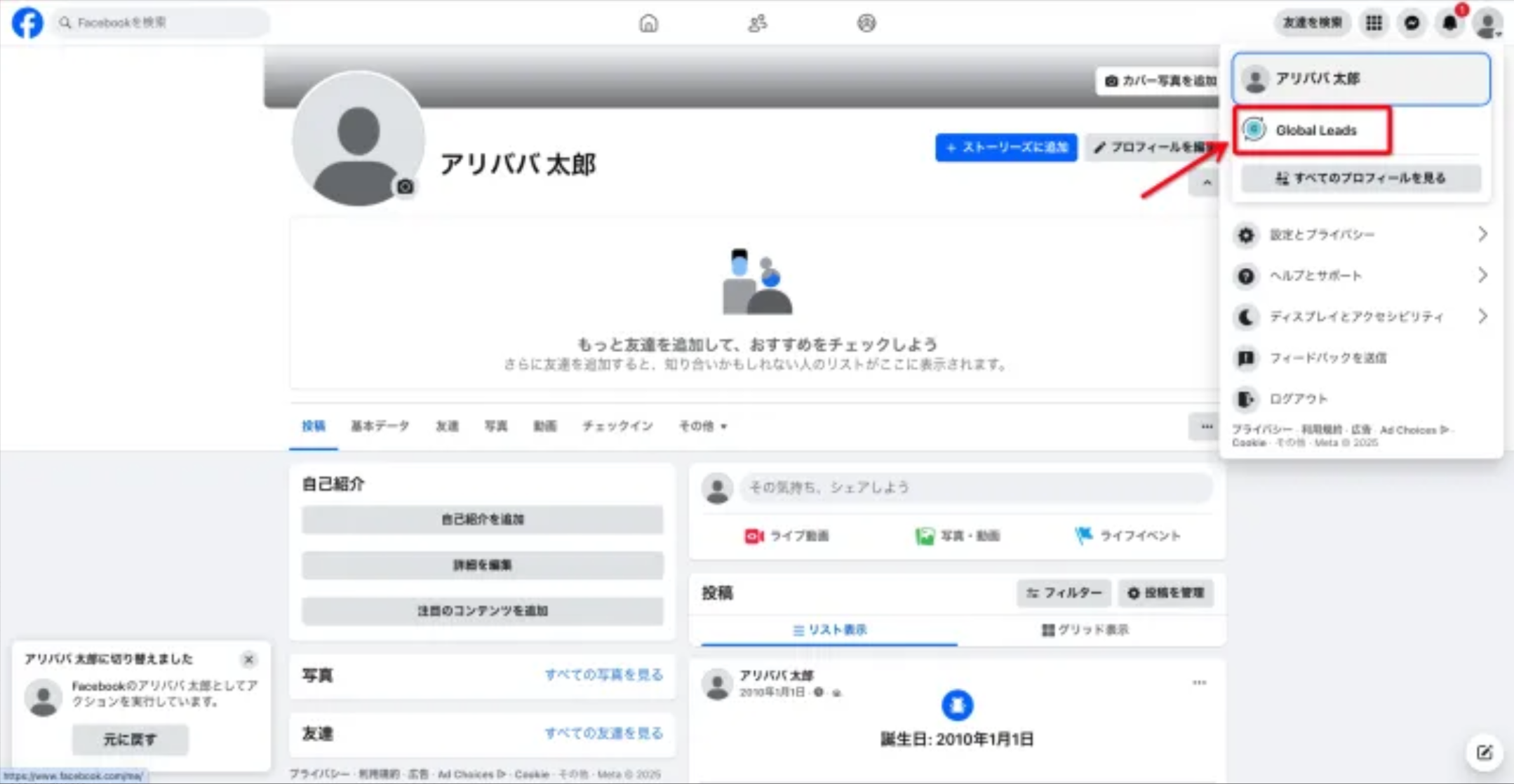Screen dimensions: 1514x784
Task: Open the Friends icon in top navigation
Action: (x=757, y=23)
